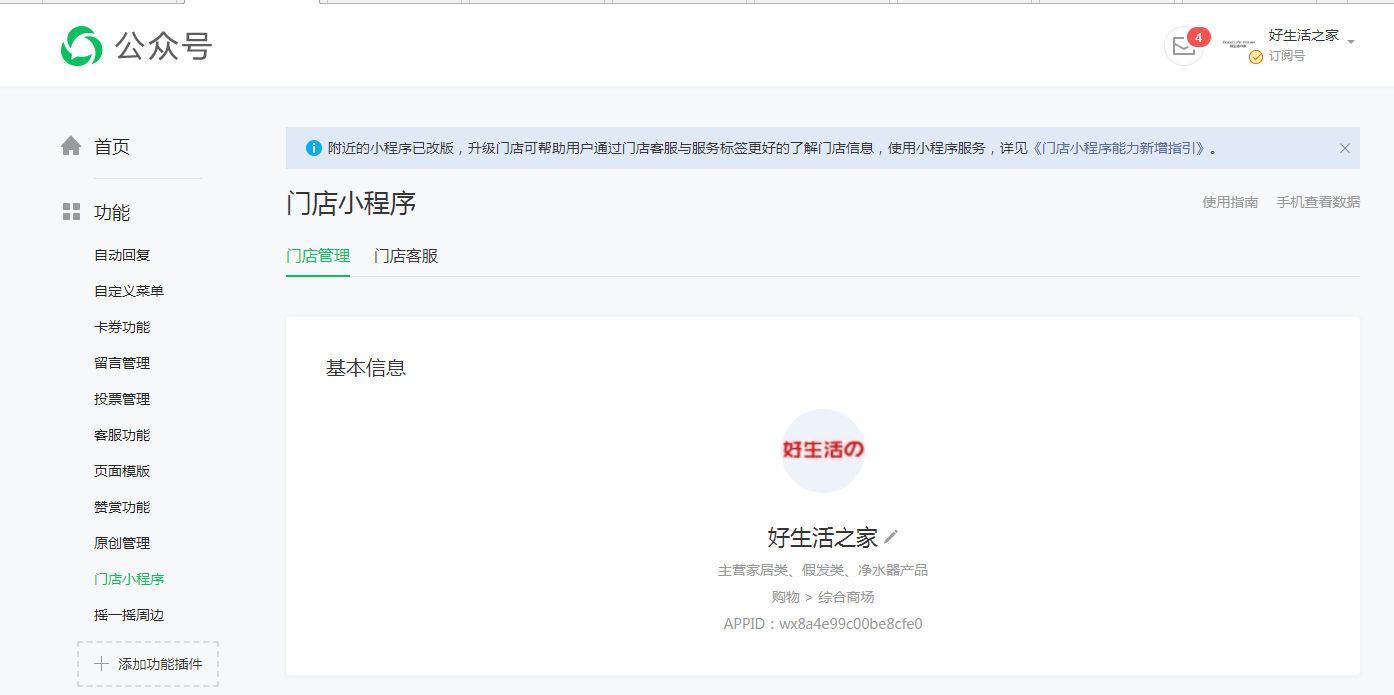Viewport: 1394px width, 695px height.
Task: Open 使用指南 link
Action: click(1230, 202)
